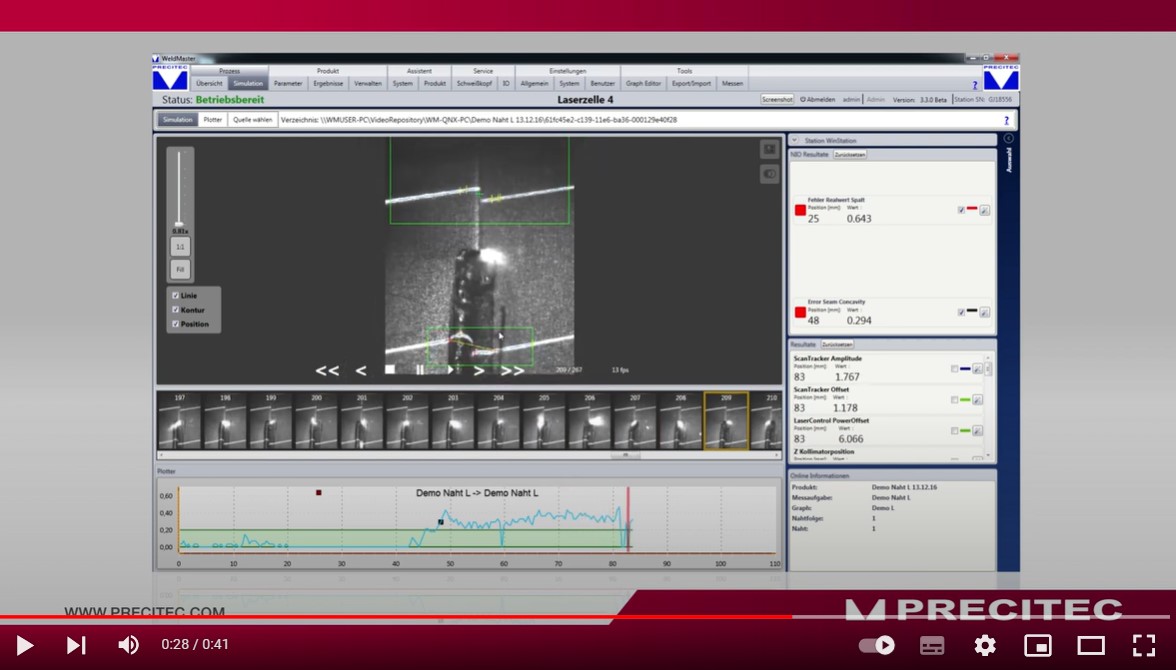Stop simulation playback
The width and height of the screenshot is (1176, 670).
point(390,369)
